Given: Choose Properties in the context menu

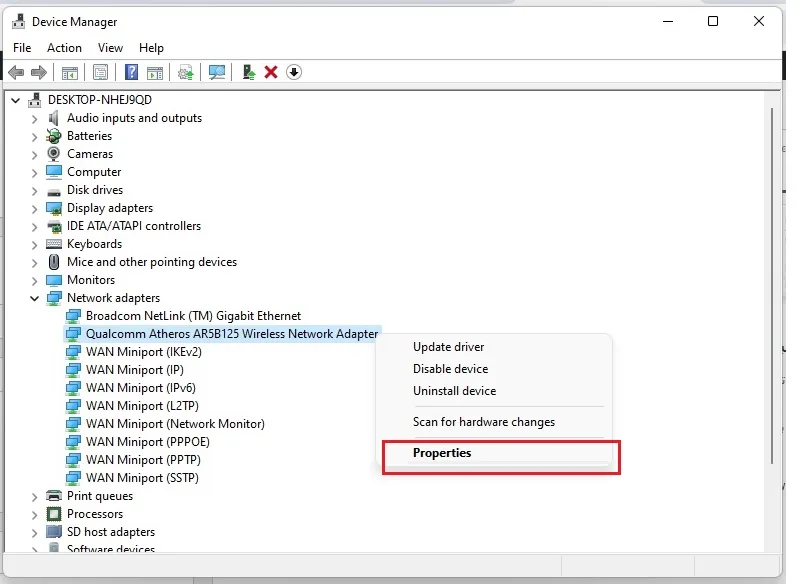Looking at the screenshot, I should (x=442, y=453).
